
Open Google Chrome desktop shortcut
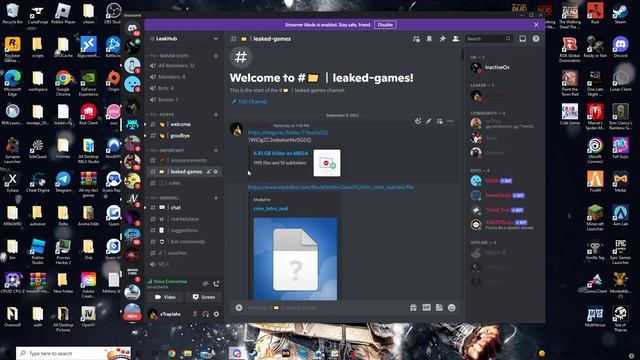63,83
